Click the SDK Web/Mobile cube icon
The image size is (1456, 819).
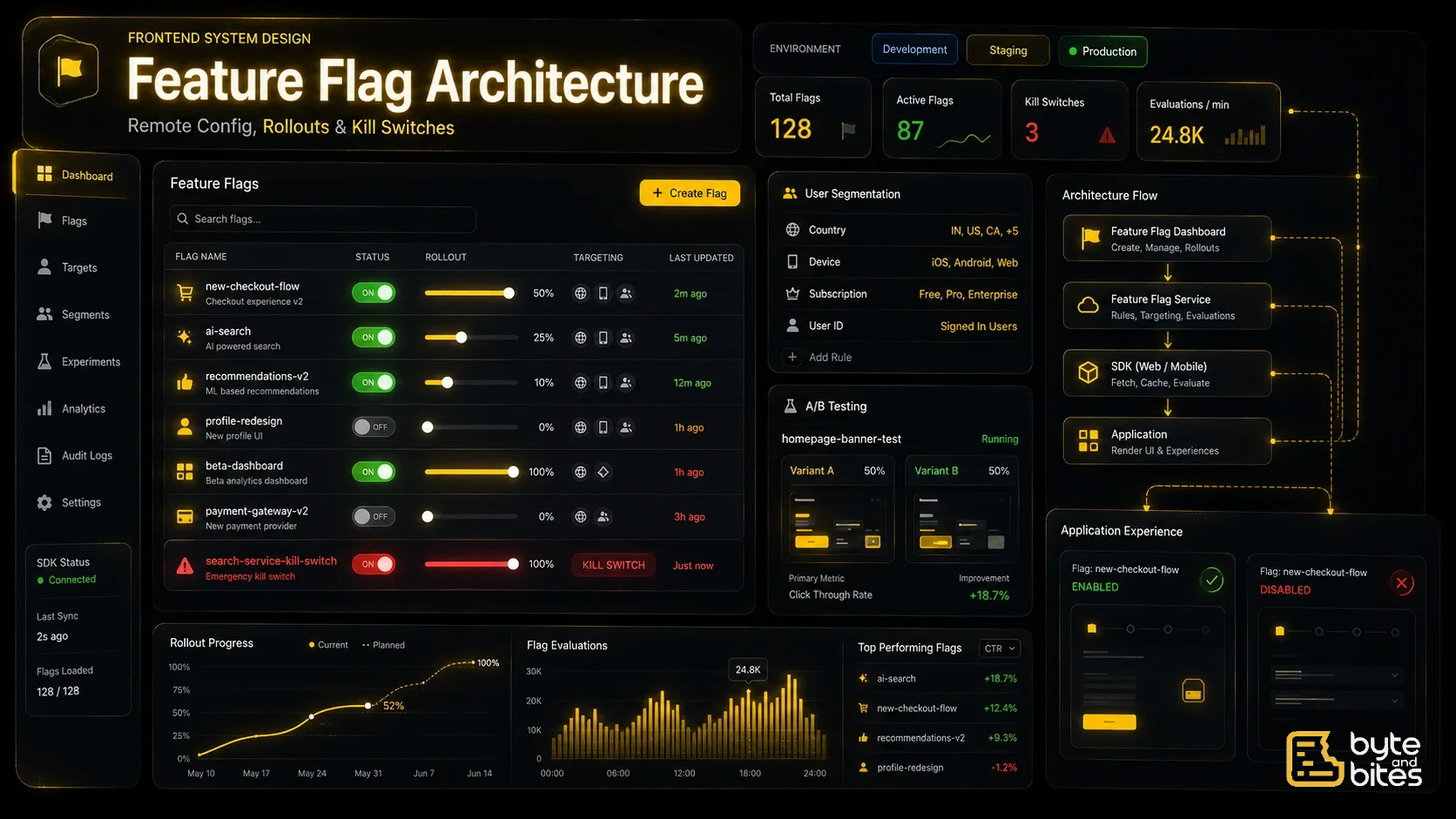point(1089,373)
